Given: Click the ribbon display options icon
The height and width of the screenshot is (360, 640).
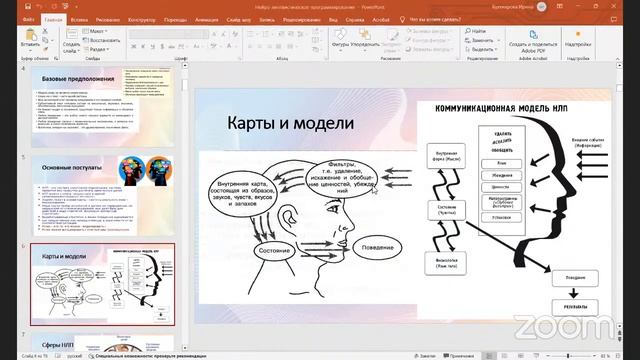Looking at the screenshot, I should (x=560, y=7).
